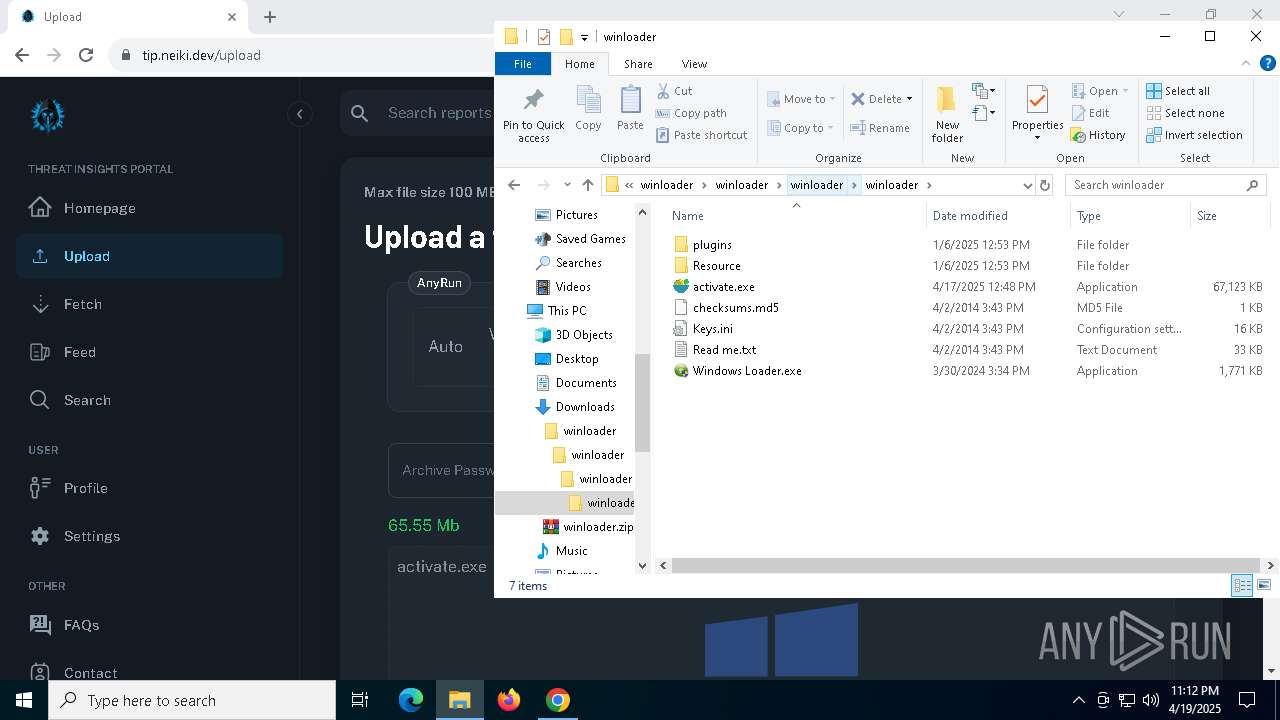
Task: Open FAQs in the portal sidebar
Action: (81, 625)
